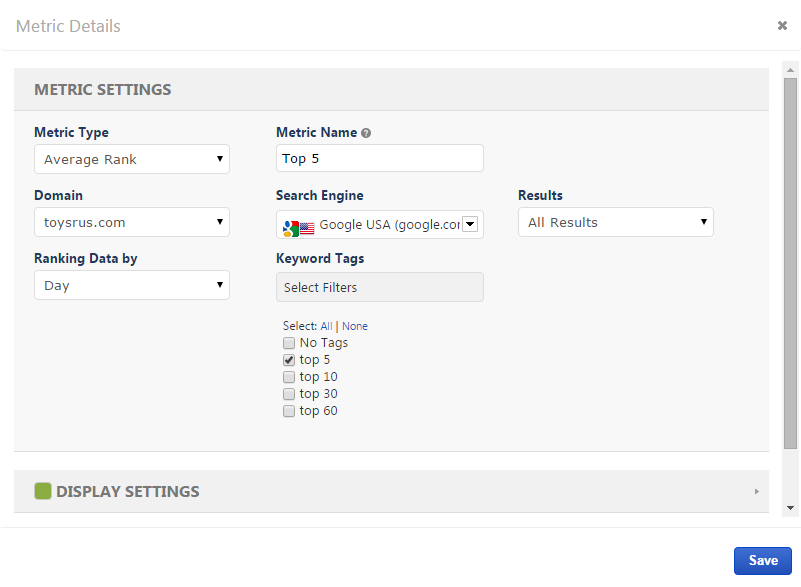Close the Metric Details dialog

click(x=782, y=26)
